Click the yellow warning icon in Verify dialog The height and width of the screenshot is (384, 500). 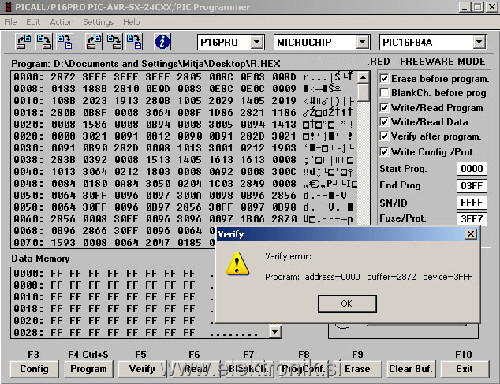[237, 264]
